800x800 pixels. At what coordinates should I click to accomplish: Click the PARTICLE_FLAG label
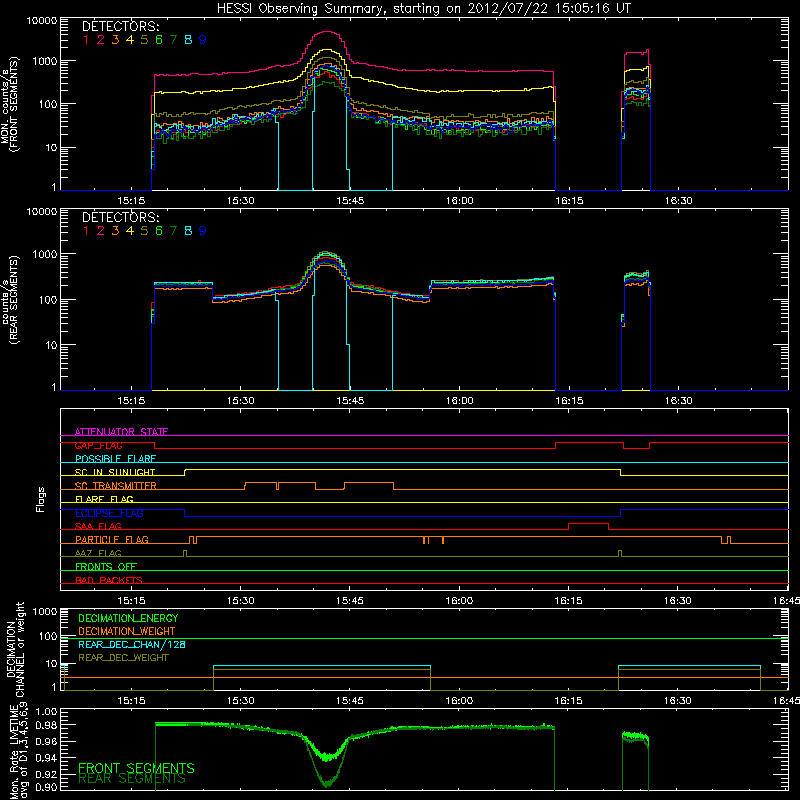click(112, 540)
